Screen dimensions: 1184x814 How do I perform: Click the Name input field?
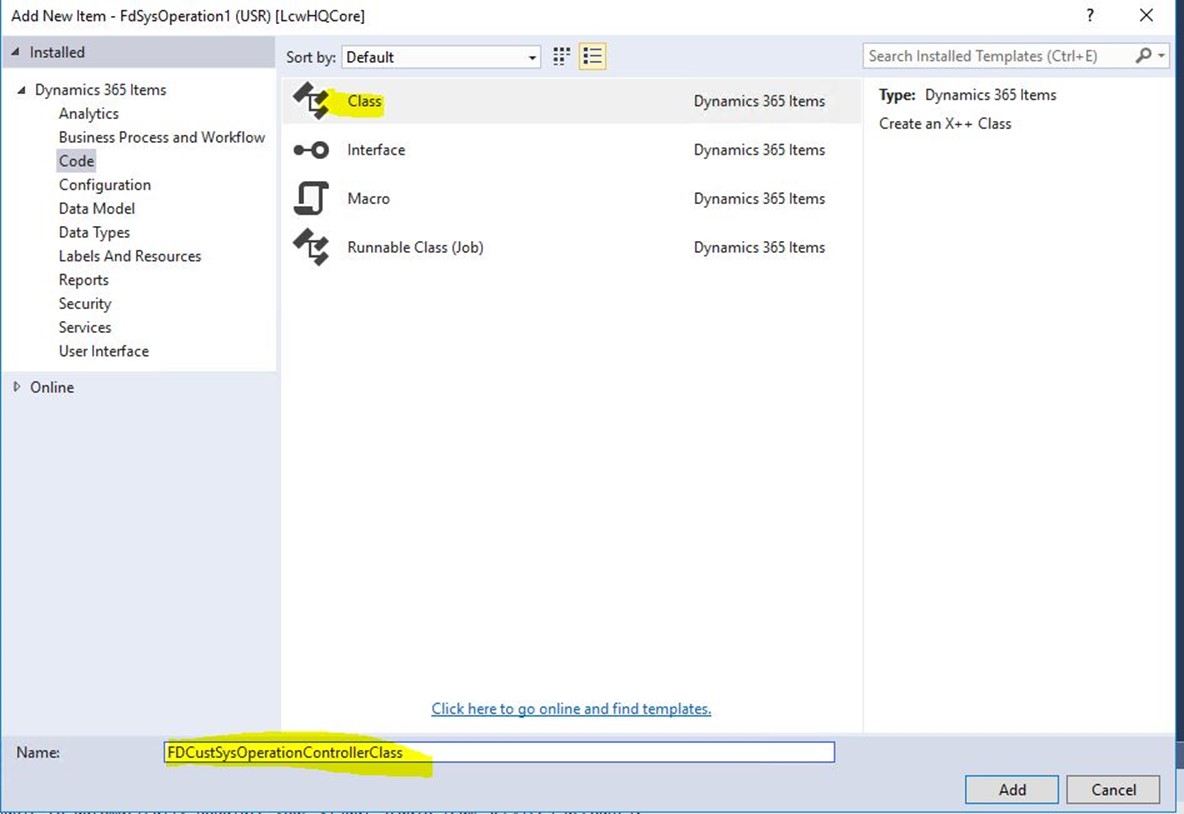[499, 752]
